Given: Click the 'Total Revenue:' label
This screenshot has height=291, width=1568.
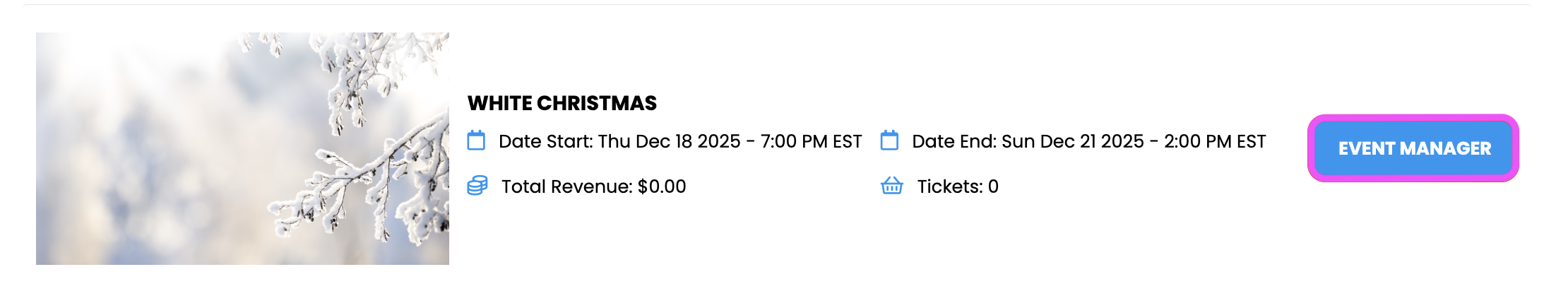Looking at the screenshot, I should coord(567,186).
